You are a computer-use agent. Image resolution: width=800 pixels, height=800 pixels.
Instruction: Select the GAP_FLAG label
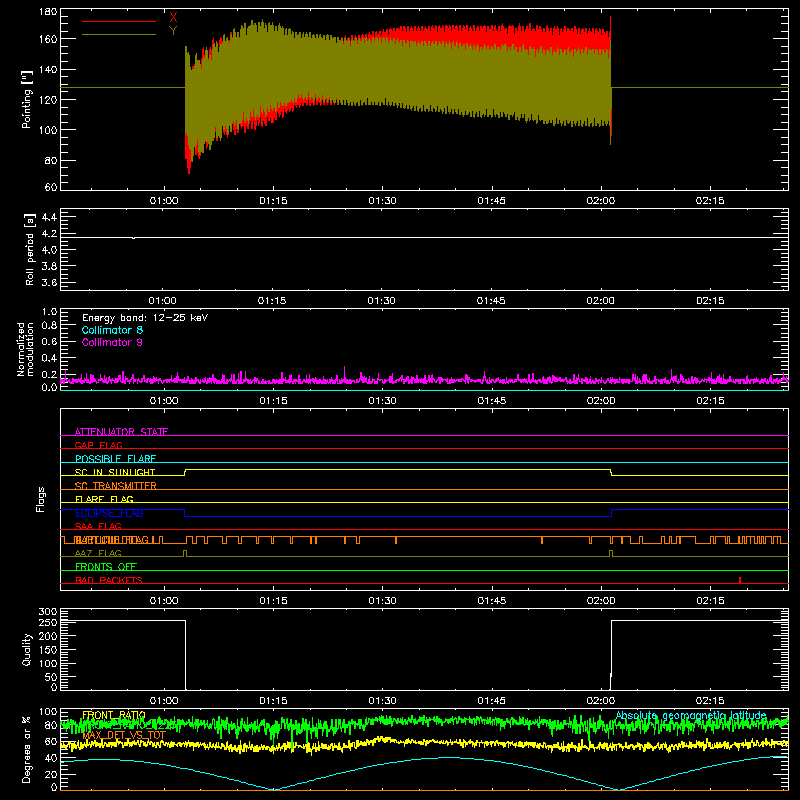tap(98, 445)
